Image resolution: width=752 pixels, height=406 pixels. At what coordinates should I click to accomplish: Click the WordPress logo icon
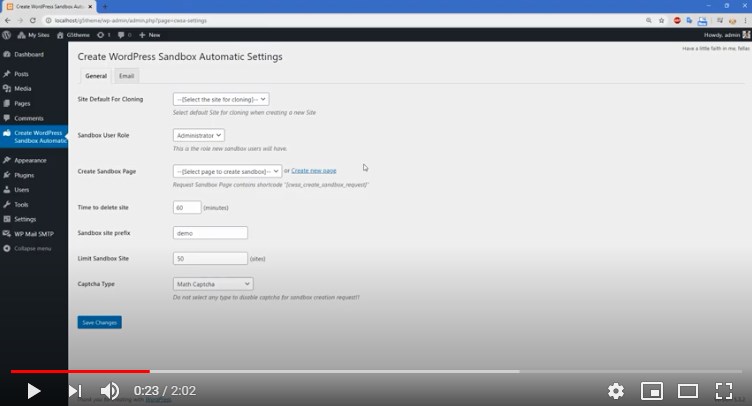(x=7, y=35)
